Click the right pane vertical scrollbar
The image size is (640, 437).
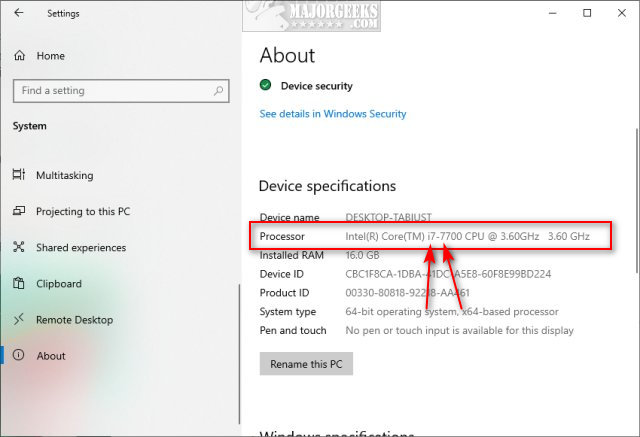click(637, 201)
